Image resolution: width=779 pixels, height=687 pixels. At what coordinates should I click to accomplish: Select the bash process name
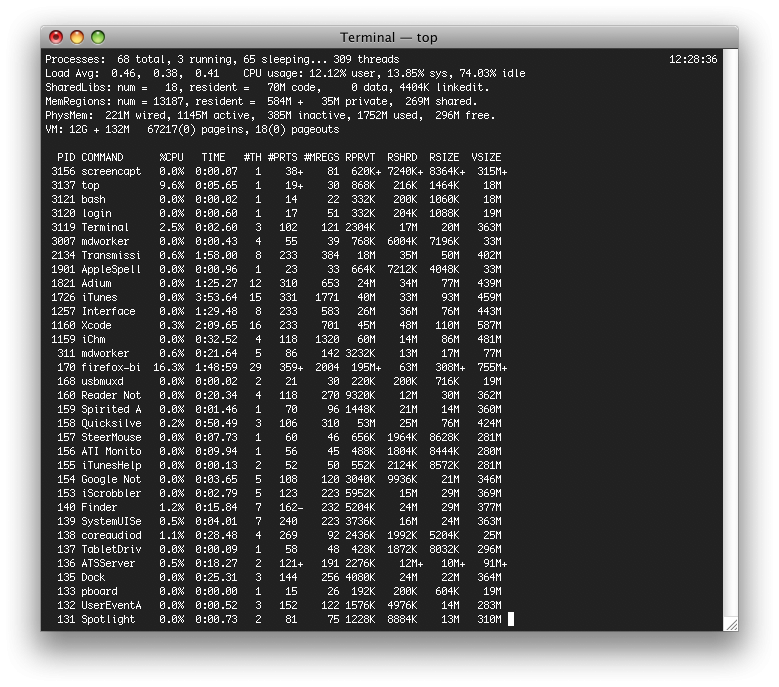[93, 199]
